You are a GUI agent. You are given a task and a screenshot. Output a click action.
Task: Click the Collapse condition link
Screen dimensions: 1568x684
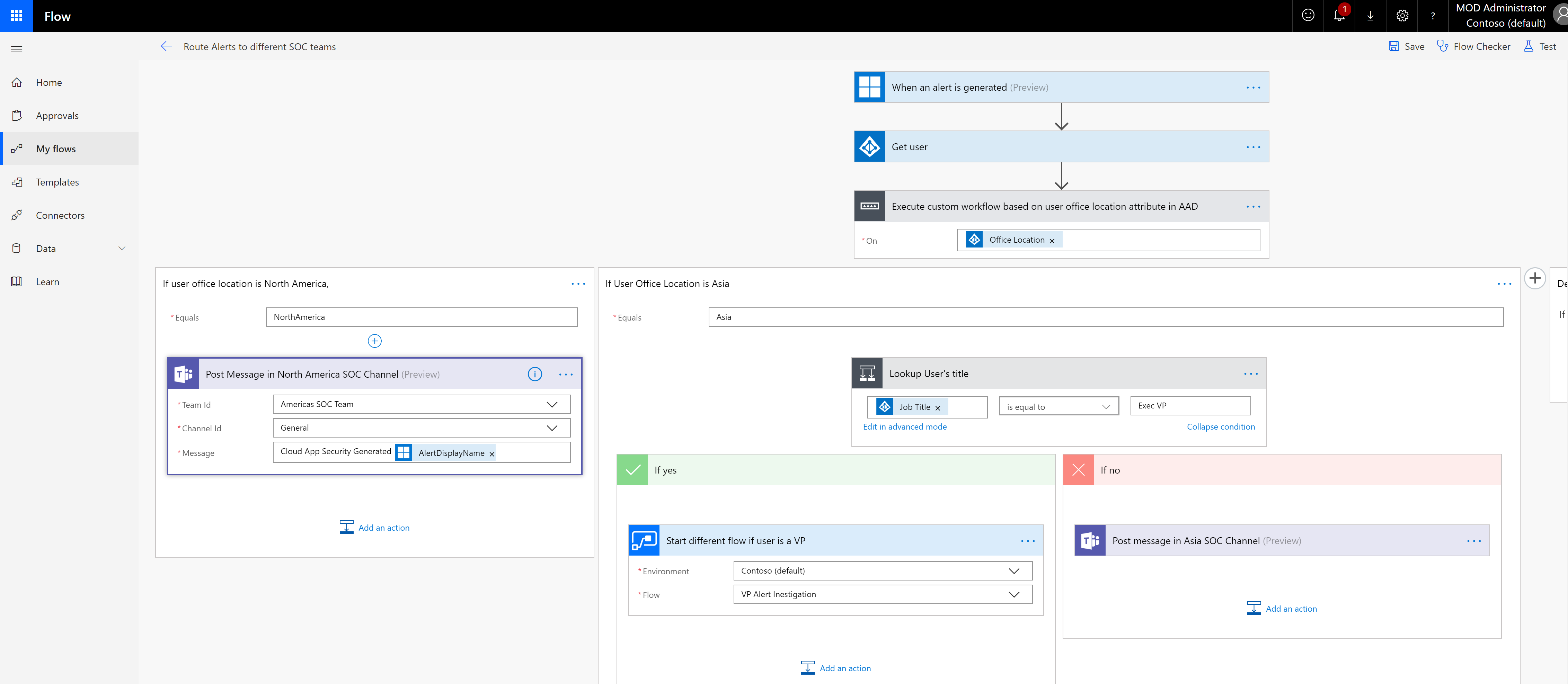(1221, 426)
